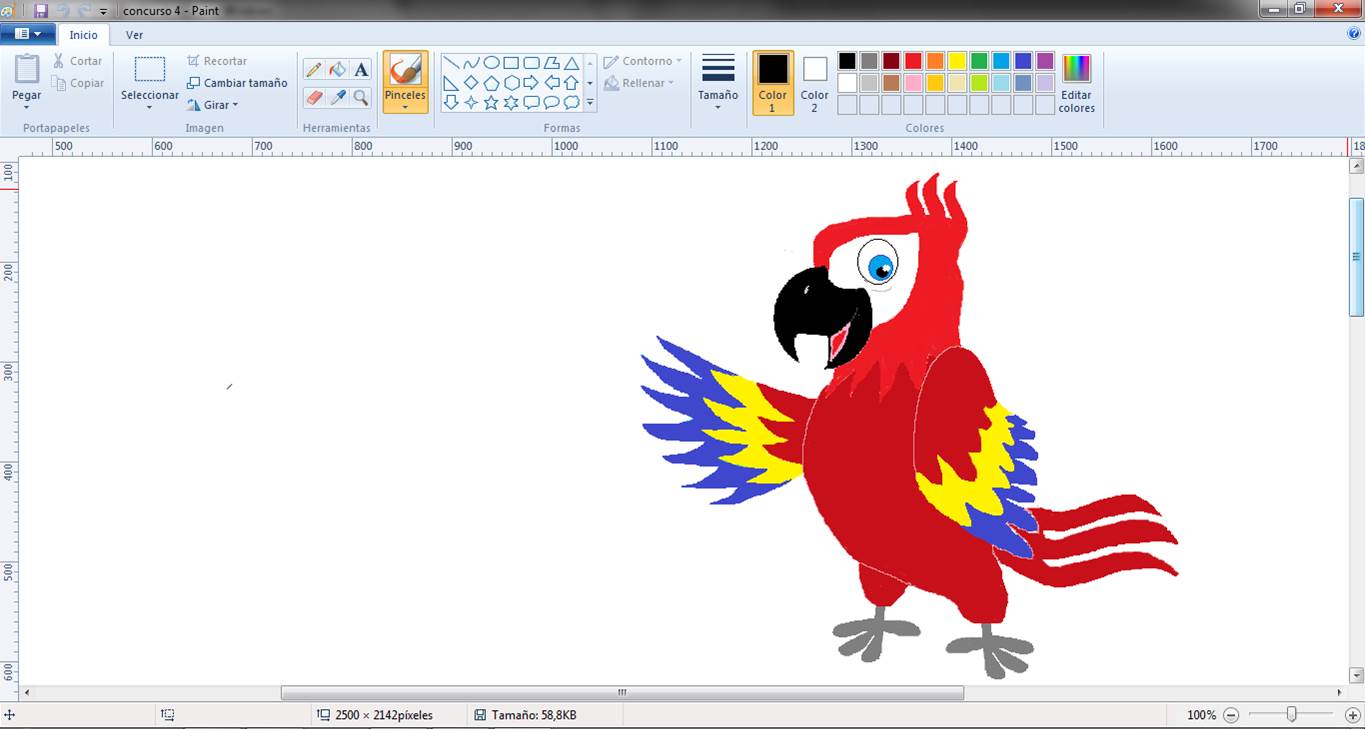Save the drawing from quick access toolbar

click(x=41, y=10)
